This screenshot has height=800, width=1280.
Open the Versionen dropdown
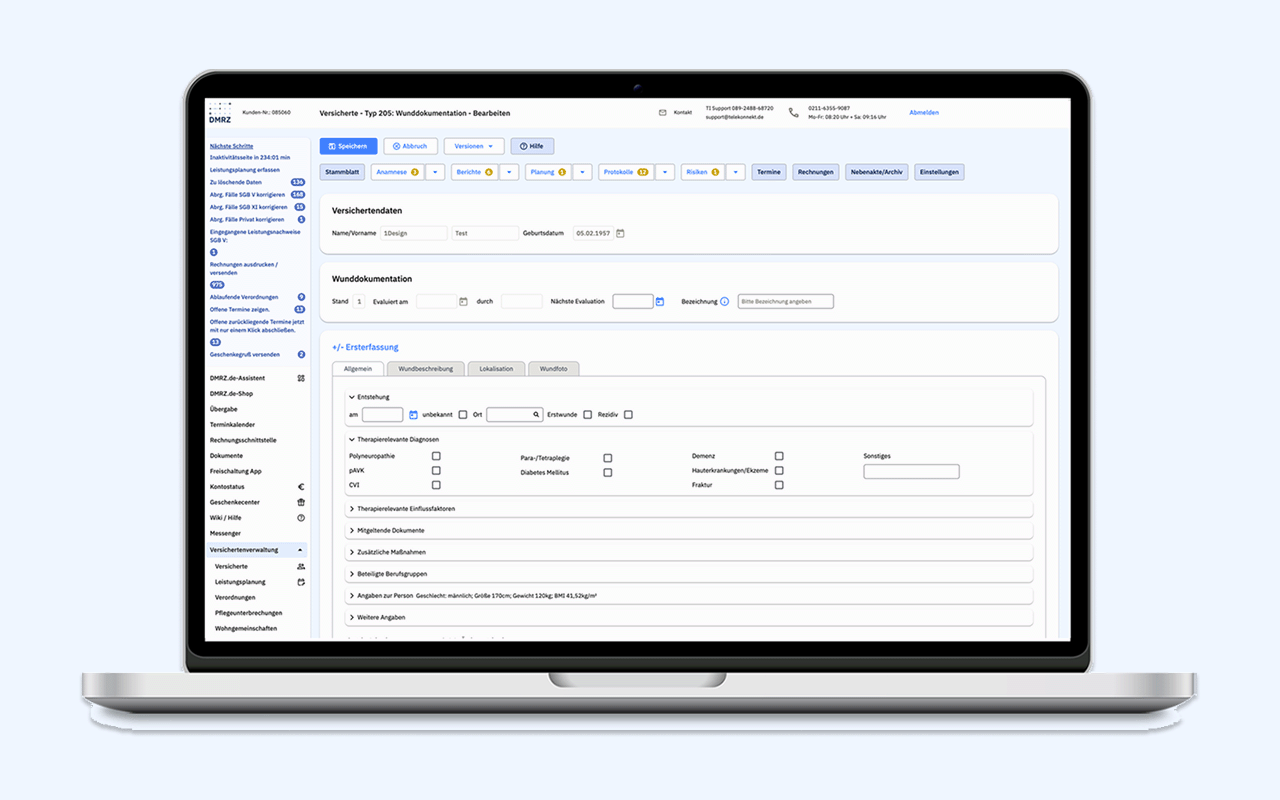click(x=474, y=146)
